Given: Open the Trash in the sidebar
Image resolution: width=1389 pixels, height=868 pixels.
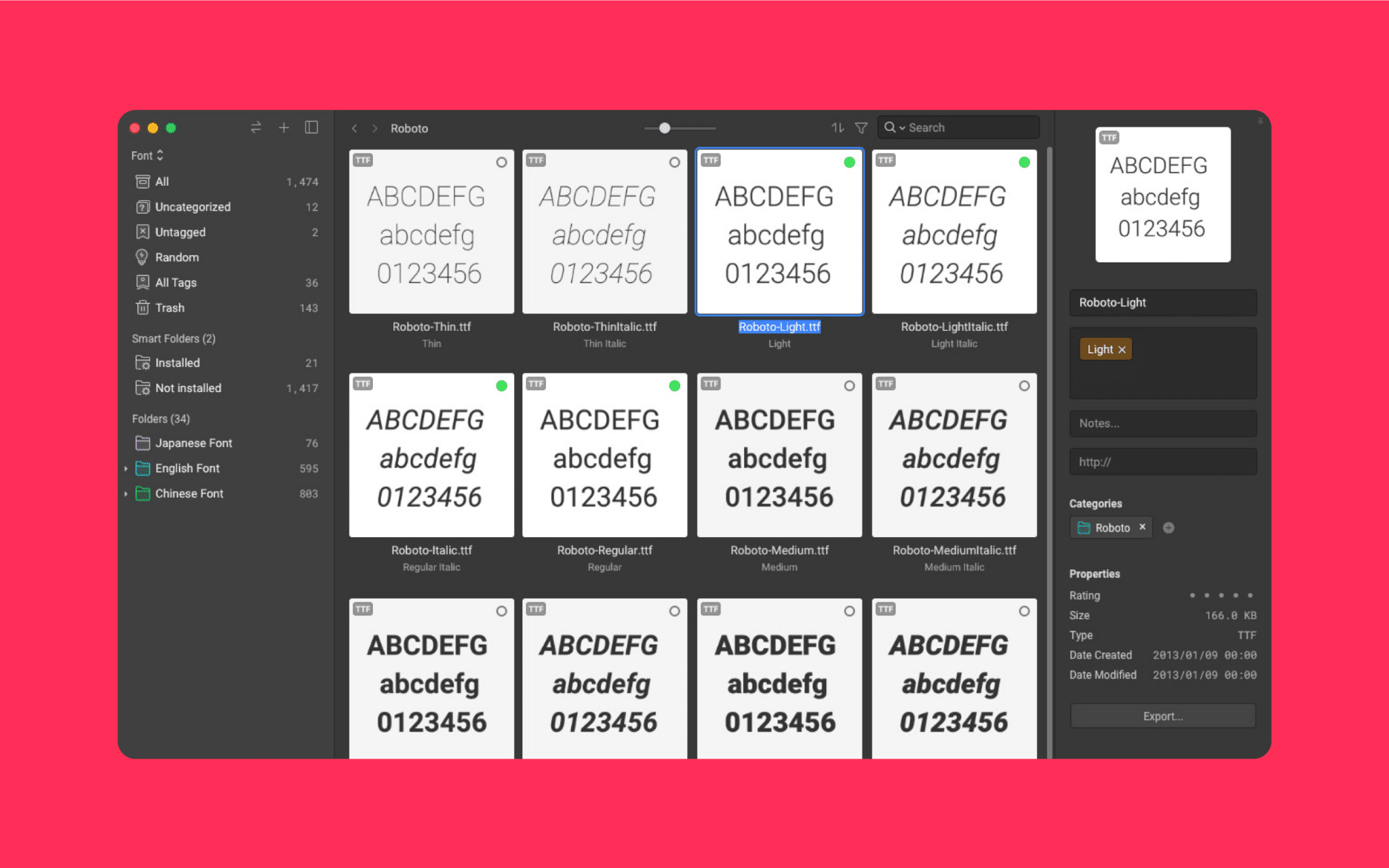Looking at the screenshot, I should [226, 308].
